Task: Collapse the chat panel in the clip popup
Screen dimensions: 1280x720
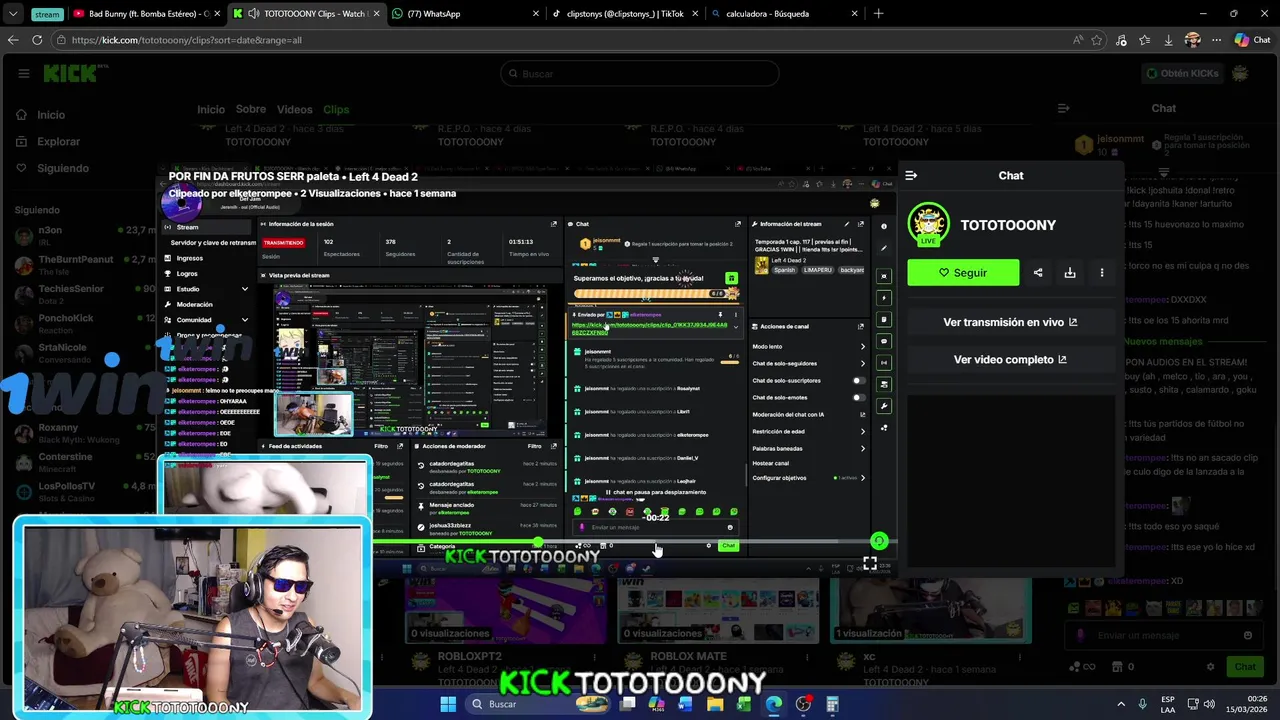Action: click(911, 175)
